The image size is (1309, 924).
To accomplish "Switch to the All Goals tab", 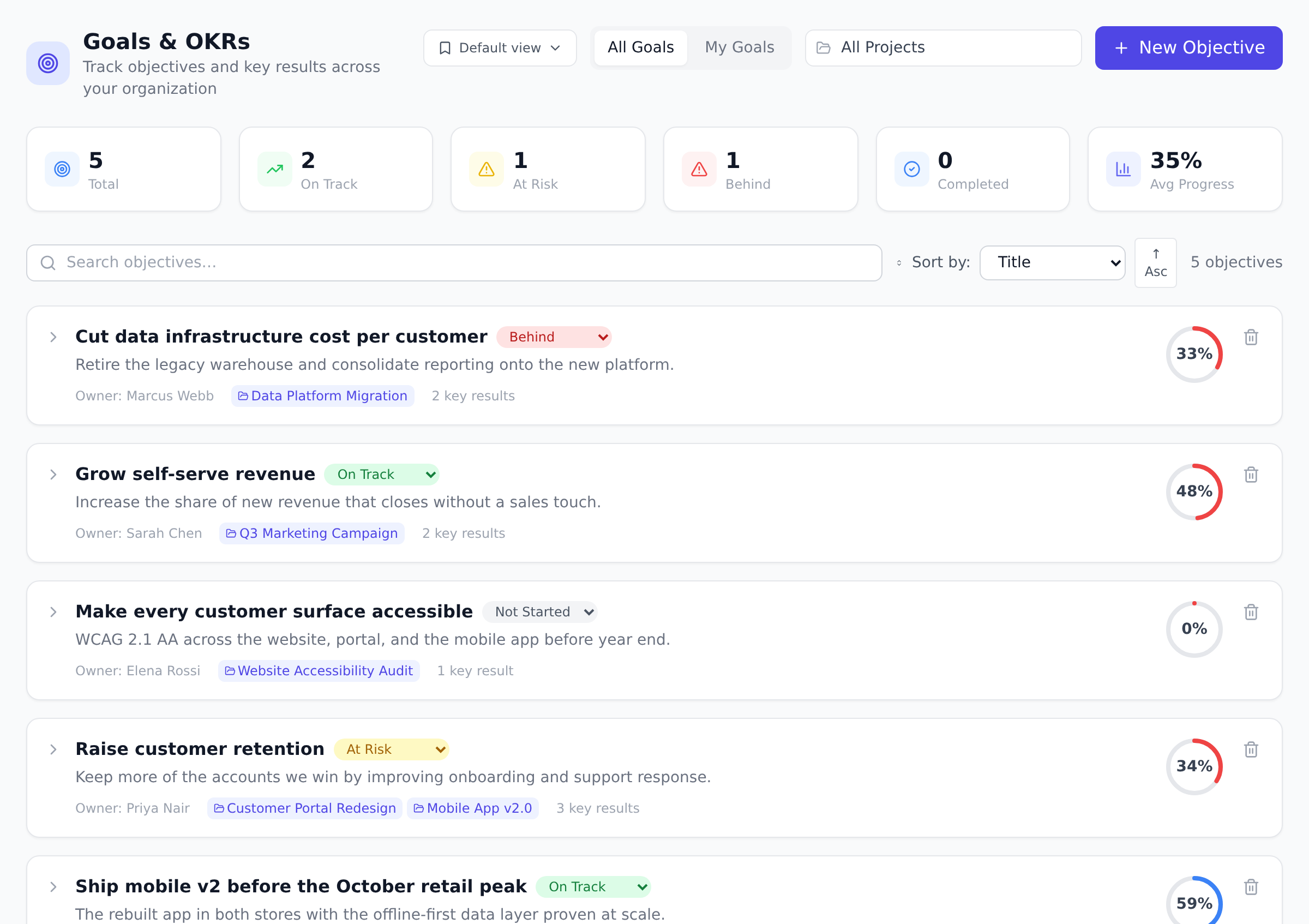I will pyautogui.click(x=640, y=48).
